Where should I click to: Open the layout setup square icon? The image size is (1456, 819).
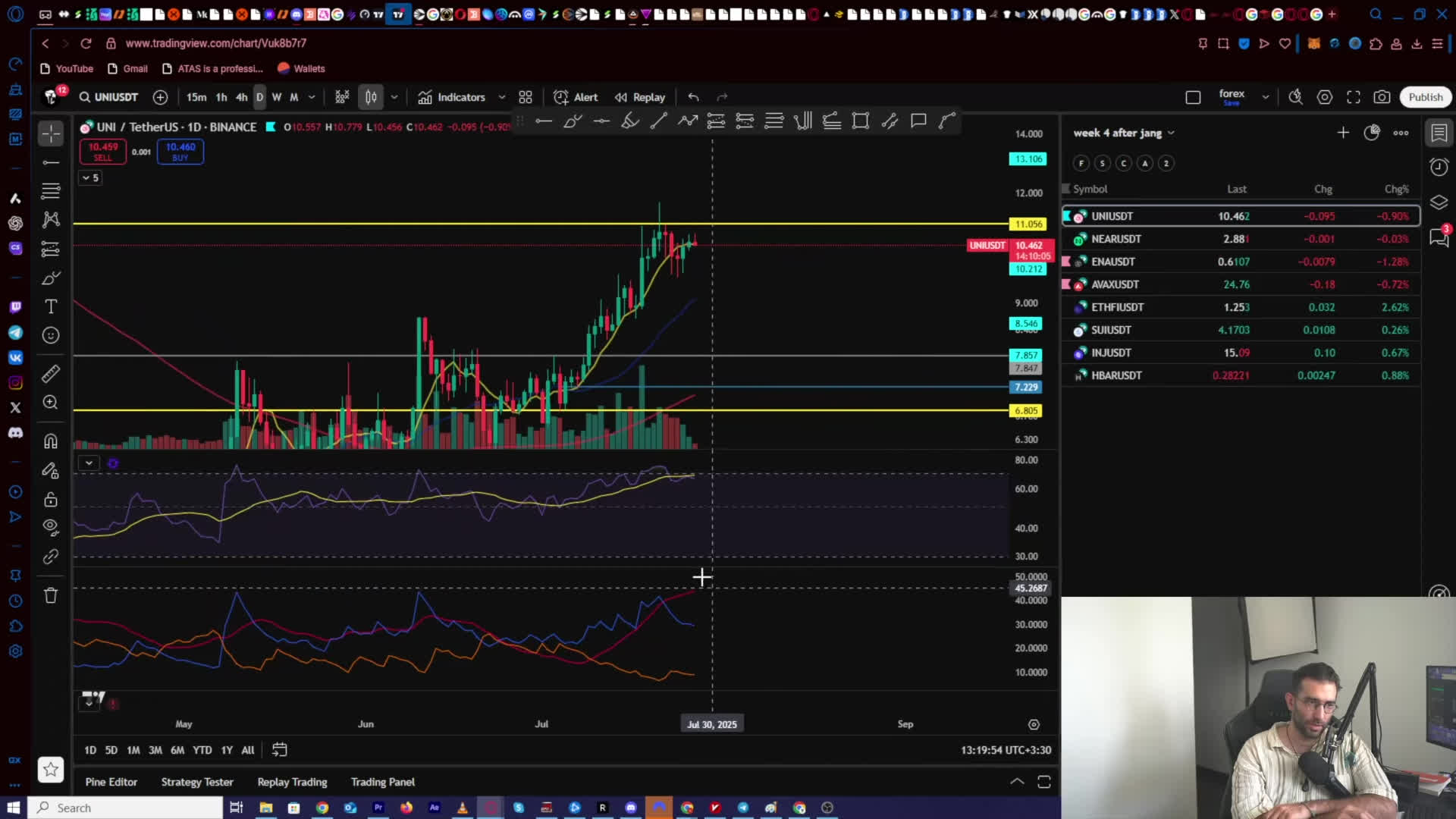1193,97
